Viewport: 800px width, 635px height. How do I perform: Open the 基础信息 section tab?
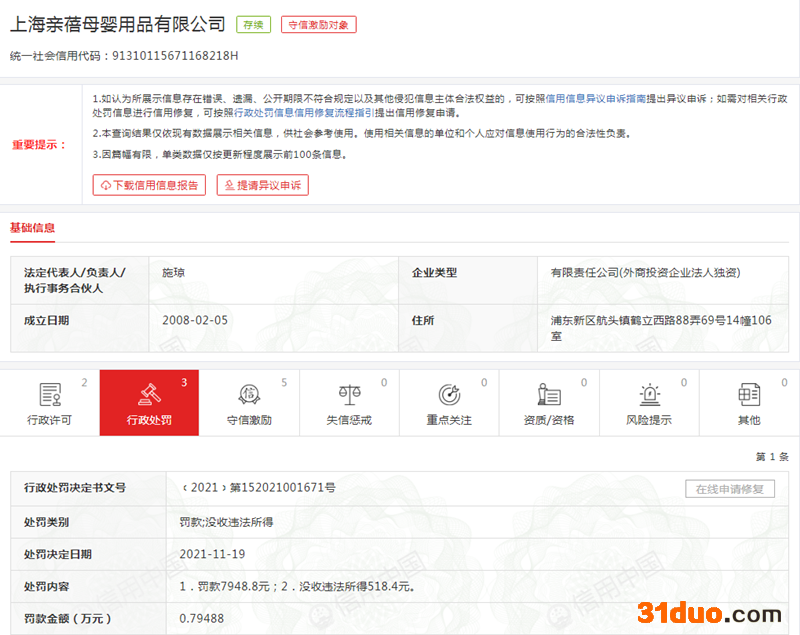pyautogui.click(x=33, y=228)
